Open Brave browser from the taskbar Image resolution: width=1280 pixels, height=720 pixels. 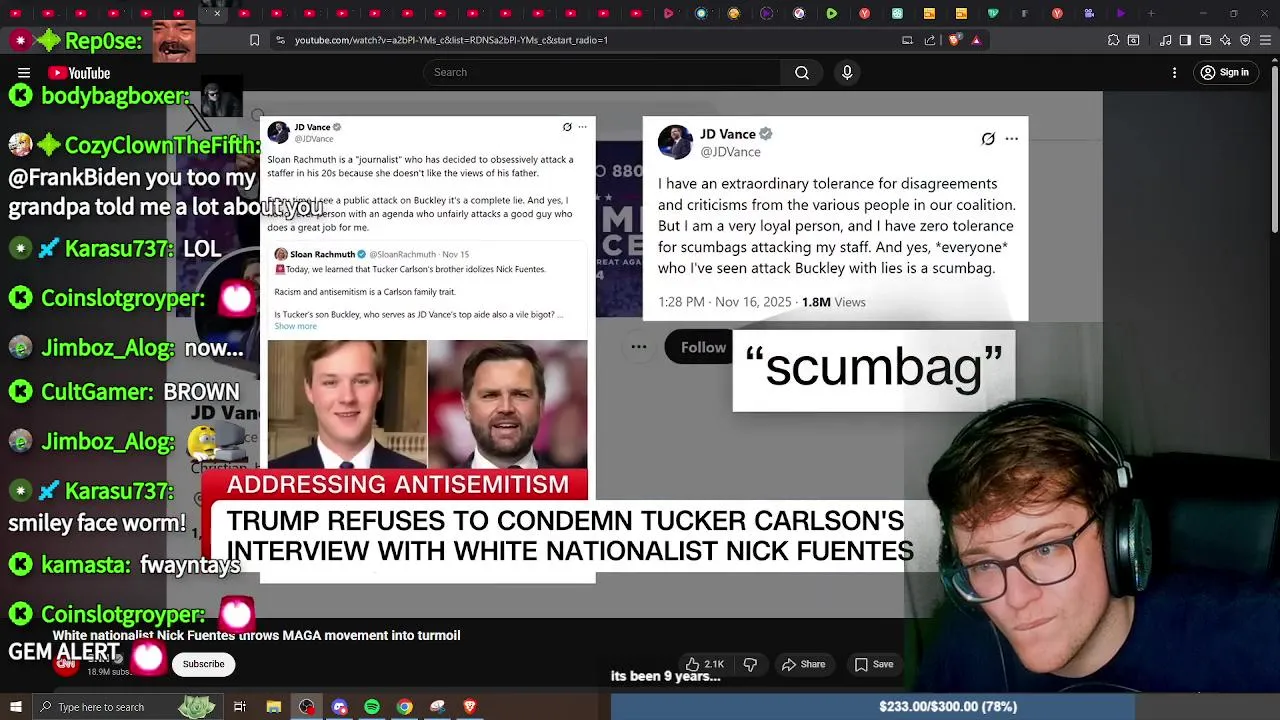tap(470, 707)
